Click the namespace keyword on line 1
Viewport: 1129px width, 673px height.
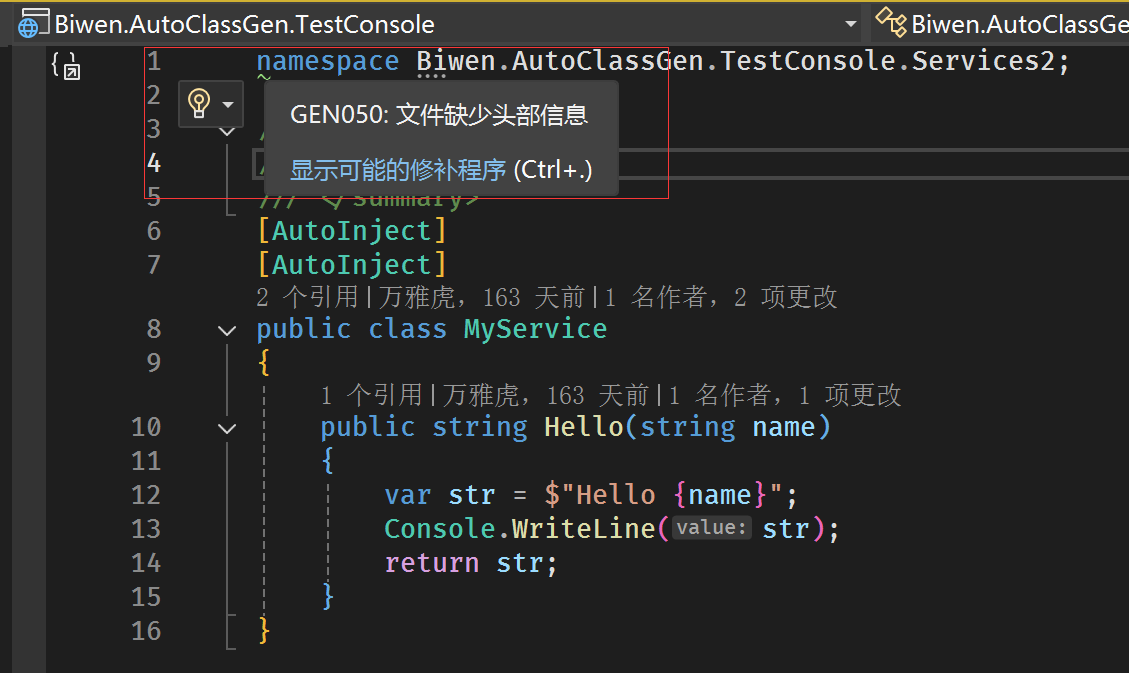(328, 61)
